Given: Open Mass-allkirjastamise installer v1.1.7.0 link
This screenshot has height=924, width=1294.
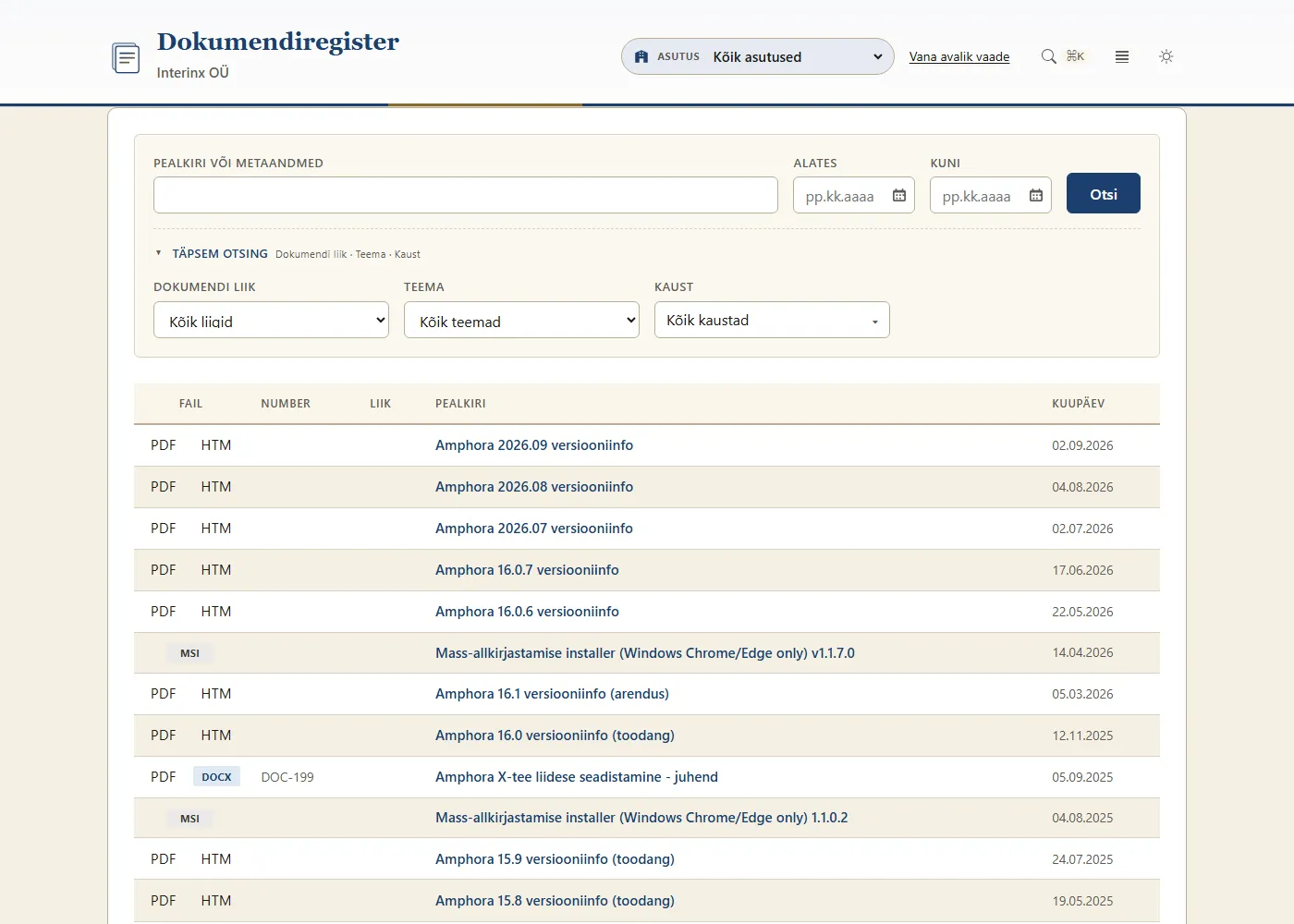Looking at the screenshot, I should (x=645, y=653).
